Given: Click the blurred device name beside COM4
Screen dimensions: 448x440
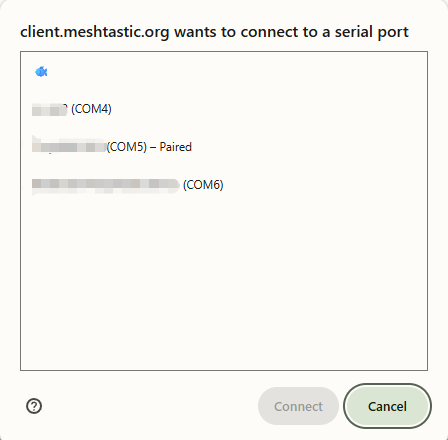Looking at the screenshot, I should (x=50, y=109).
